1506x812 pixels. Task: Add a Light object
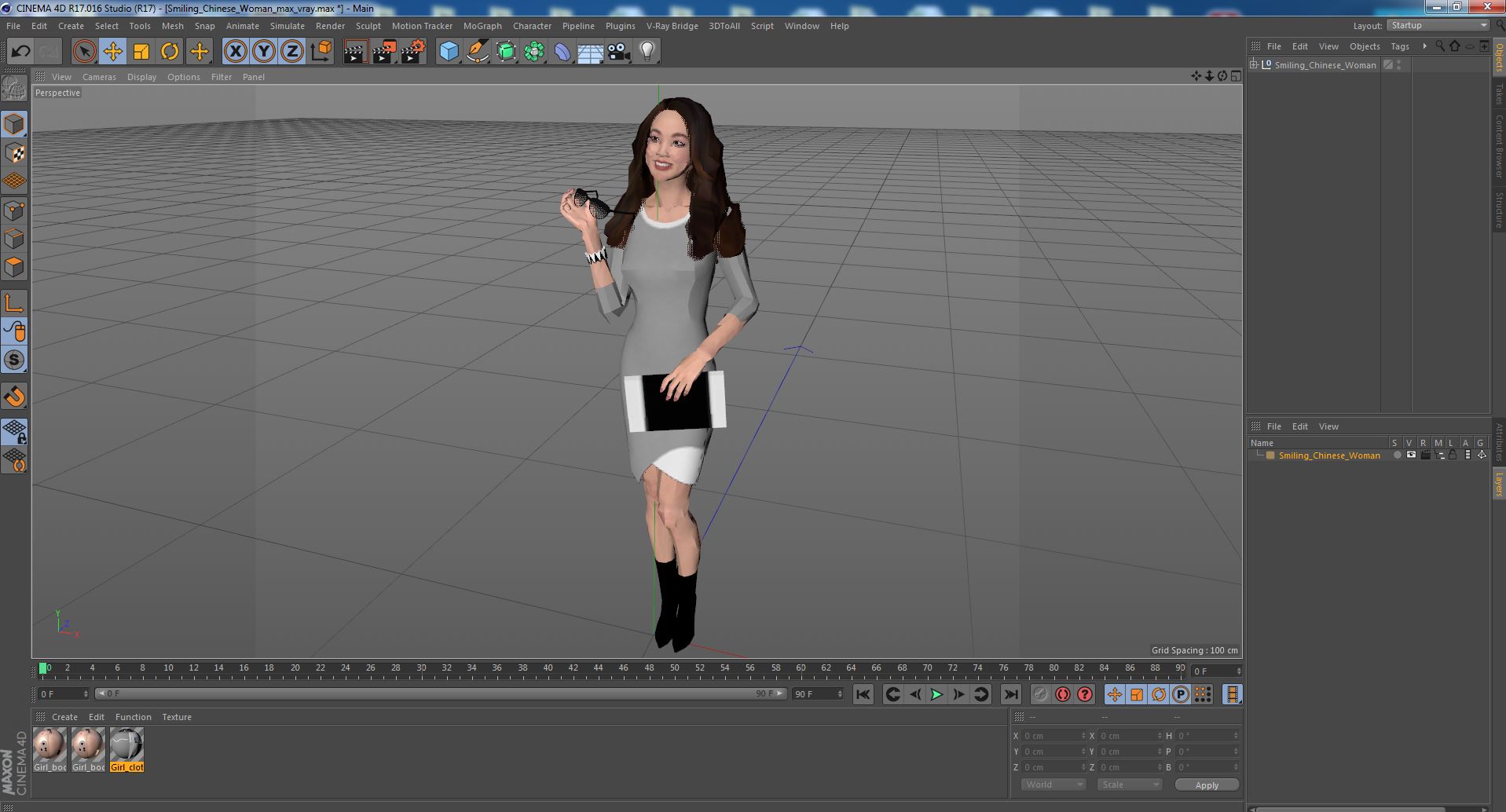(647, 52)
